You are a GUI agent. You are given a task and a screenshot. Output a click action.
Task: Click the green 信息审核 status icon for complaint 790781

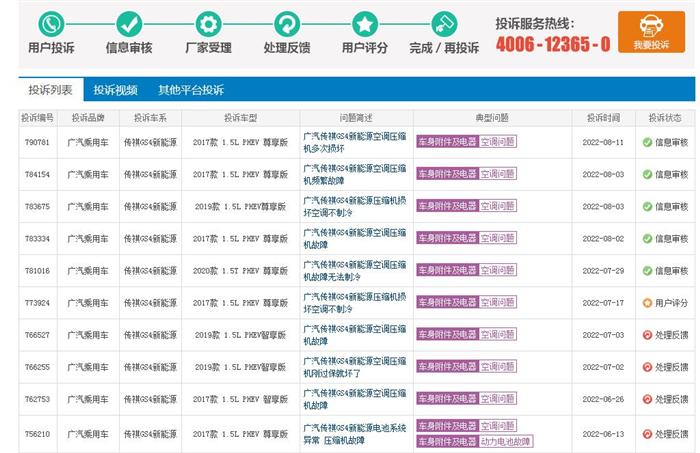coord(647,142)
